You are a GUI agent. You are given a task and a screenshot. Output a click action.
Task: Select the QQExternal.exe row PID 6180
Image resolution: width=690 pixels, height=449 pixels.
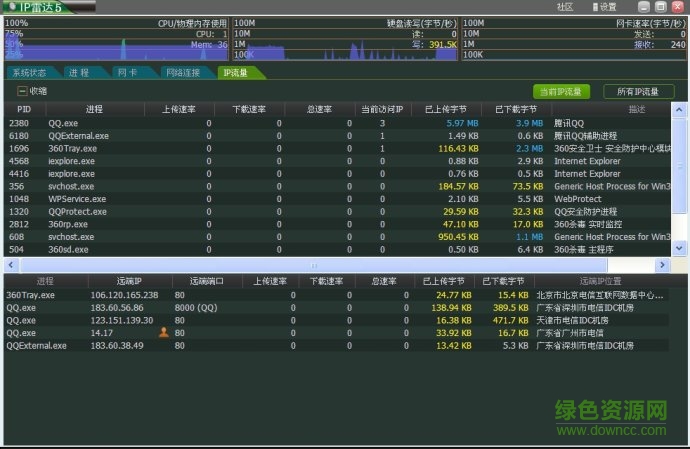click(x=338, y=136)
